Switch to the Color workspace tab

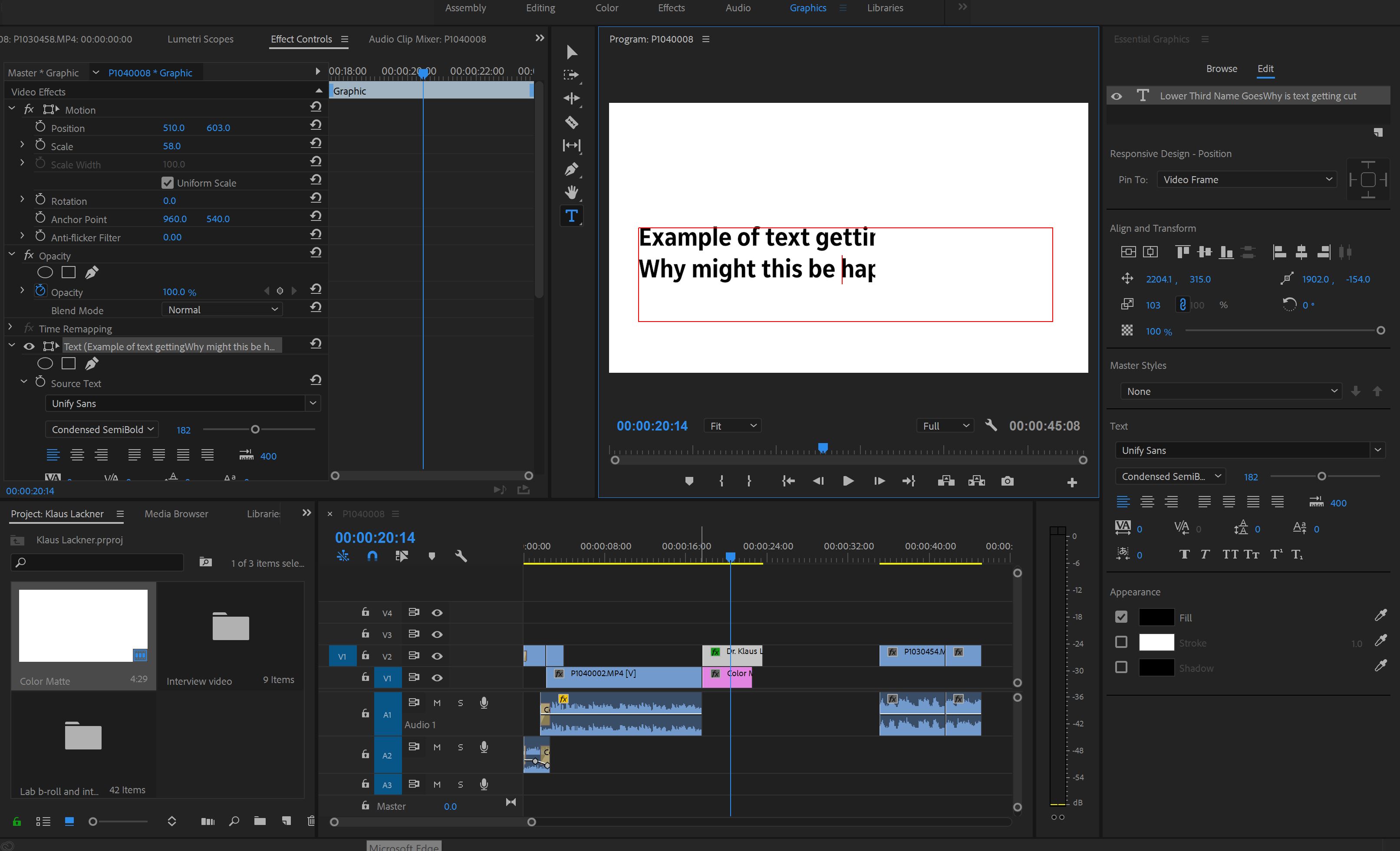607,8
